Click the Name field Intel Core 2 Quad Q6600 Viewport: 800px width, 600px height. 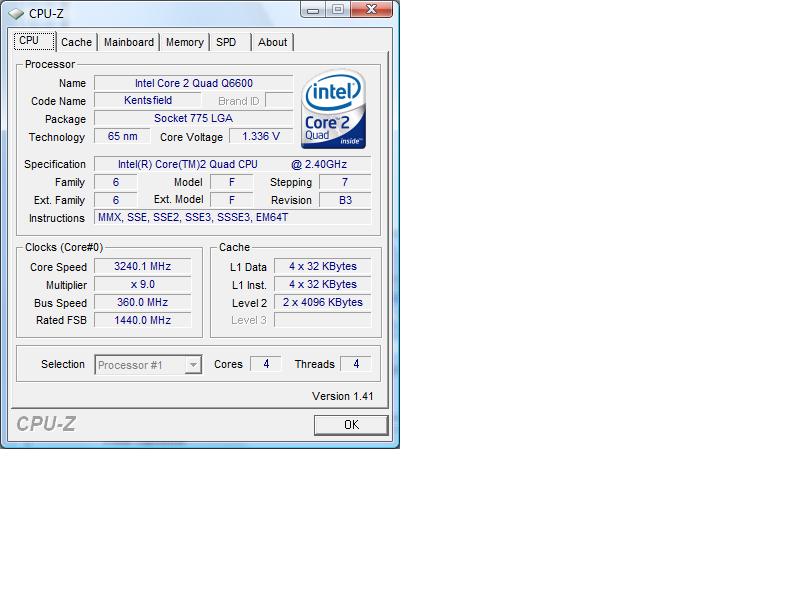[x=194, y=83]
